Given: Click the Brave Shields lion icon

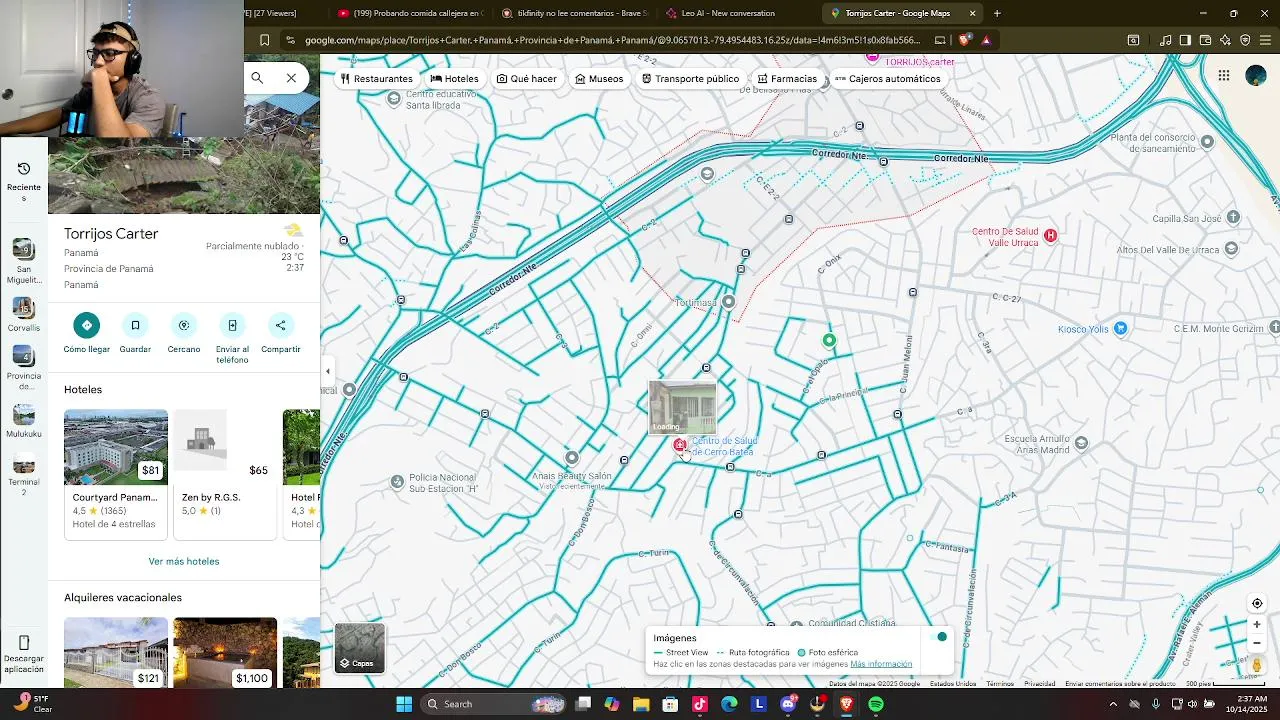Looking at the screenshot, I should coord(965,40).
